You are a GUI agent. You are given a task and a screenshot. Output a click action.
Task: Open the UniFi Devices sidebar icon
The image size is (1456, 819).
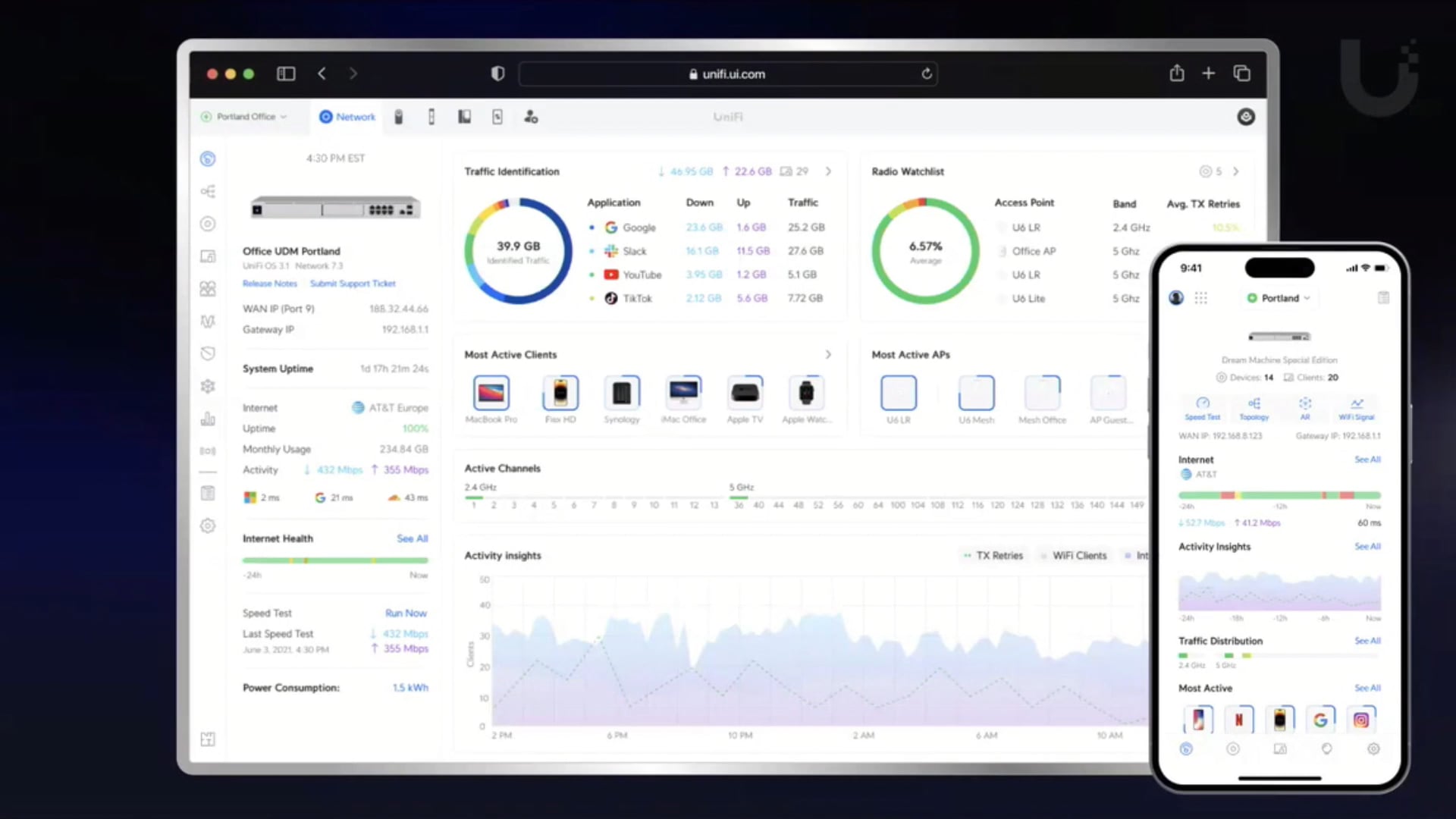[208, 224]
